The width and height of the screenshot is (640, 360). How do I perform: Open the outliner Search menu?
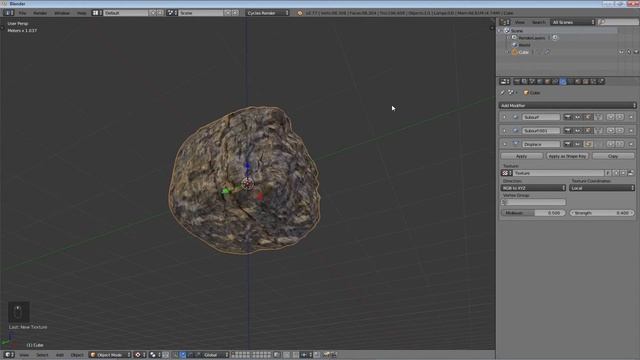click(538, 22)
